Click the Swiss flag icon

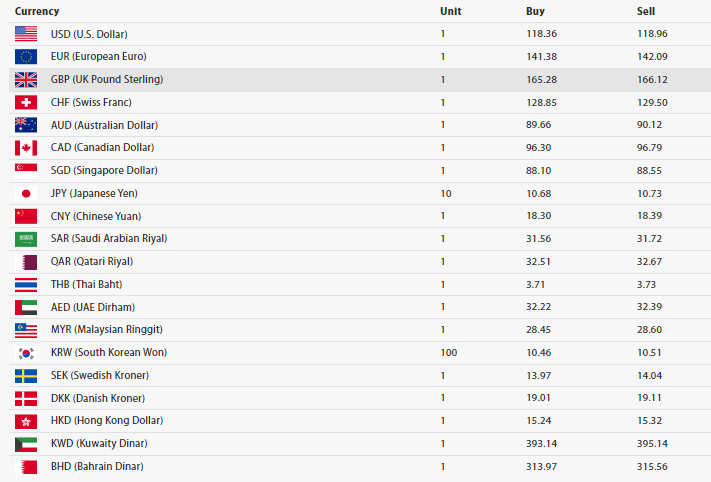pos(26,102)
